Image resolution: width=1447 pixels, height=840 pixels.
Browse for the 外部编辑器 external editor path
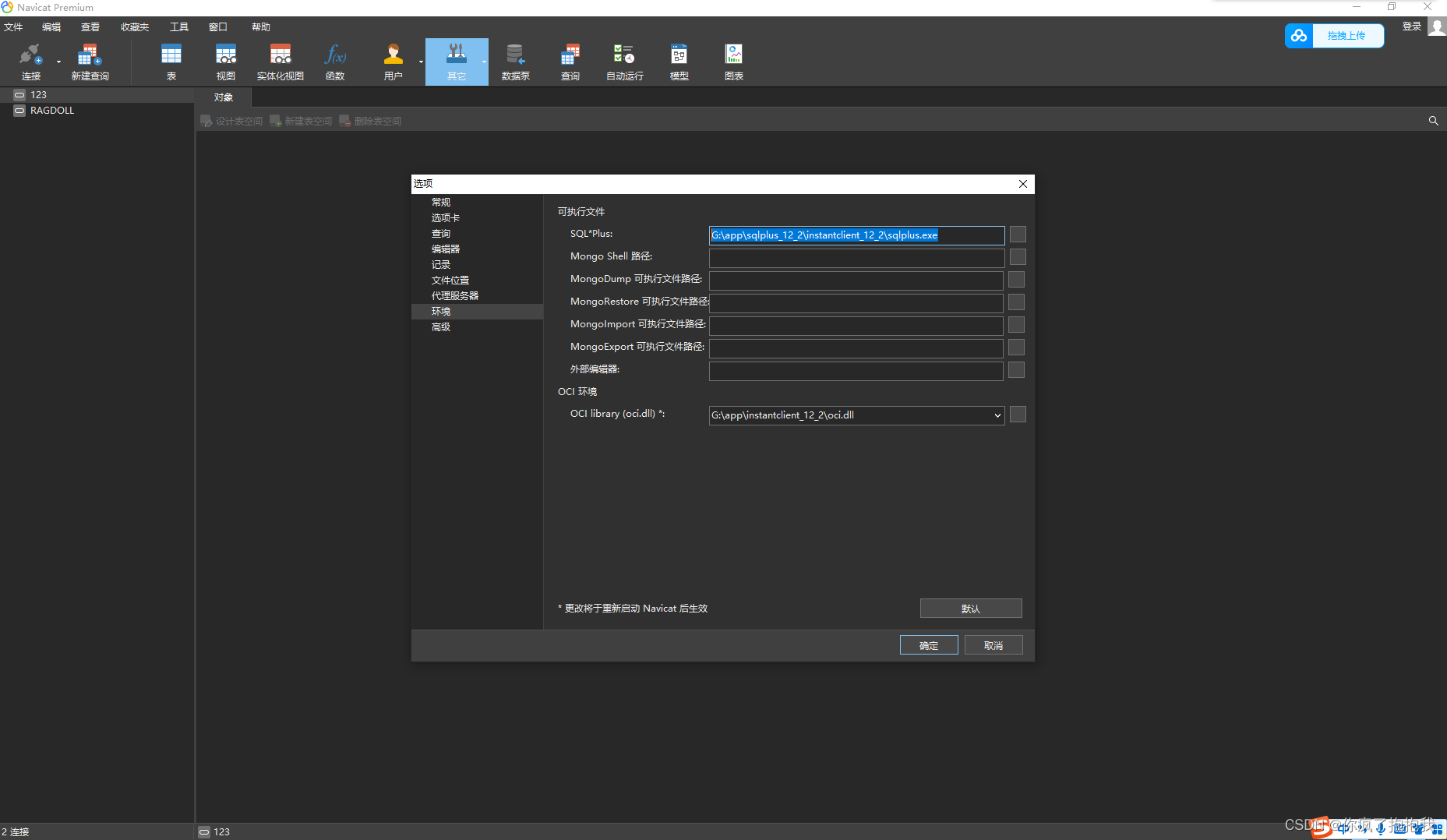pyautogui.click(x=1017, y=370)
